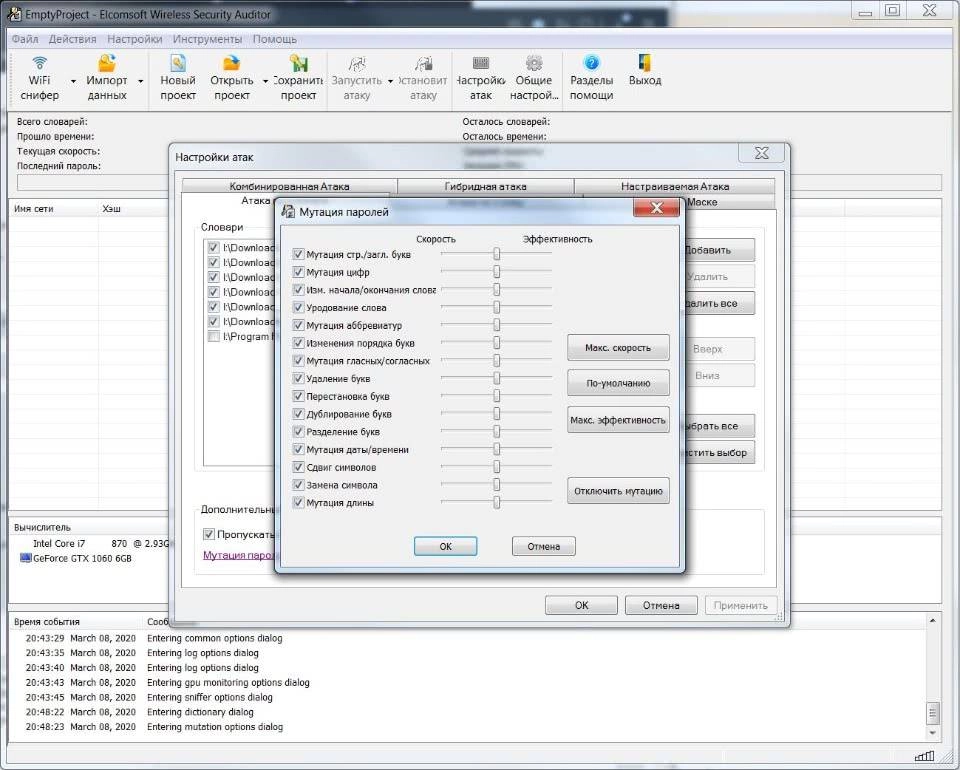
Task: Check the unchecked I:\Program dictionary entry
Action: pyautogui.click(x=214, y=336)
